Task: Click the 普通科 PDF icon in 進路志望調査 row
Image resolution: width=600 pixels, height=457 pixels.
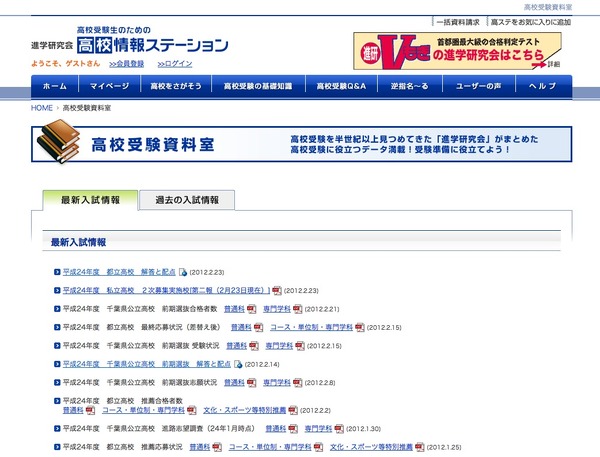Action: (x=293, y=429)
